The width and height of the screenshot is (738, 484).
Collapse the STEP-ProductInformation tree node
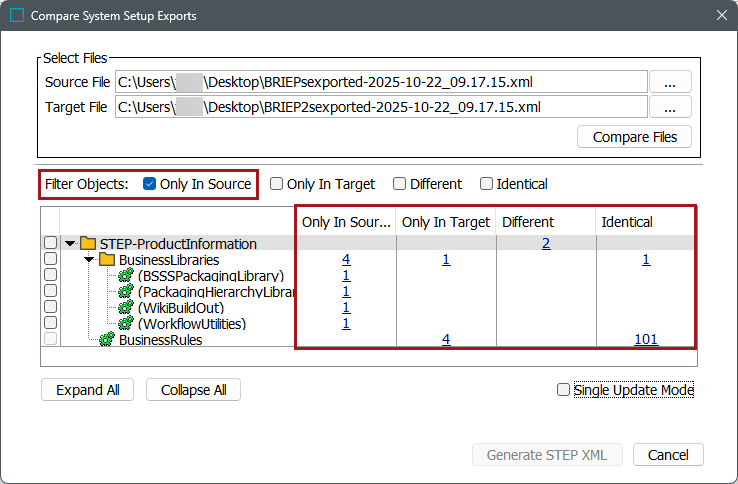tap(70, 244)
